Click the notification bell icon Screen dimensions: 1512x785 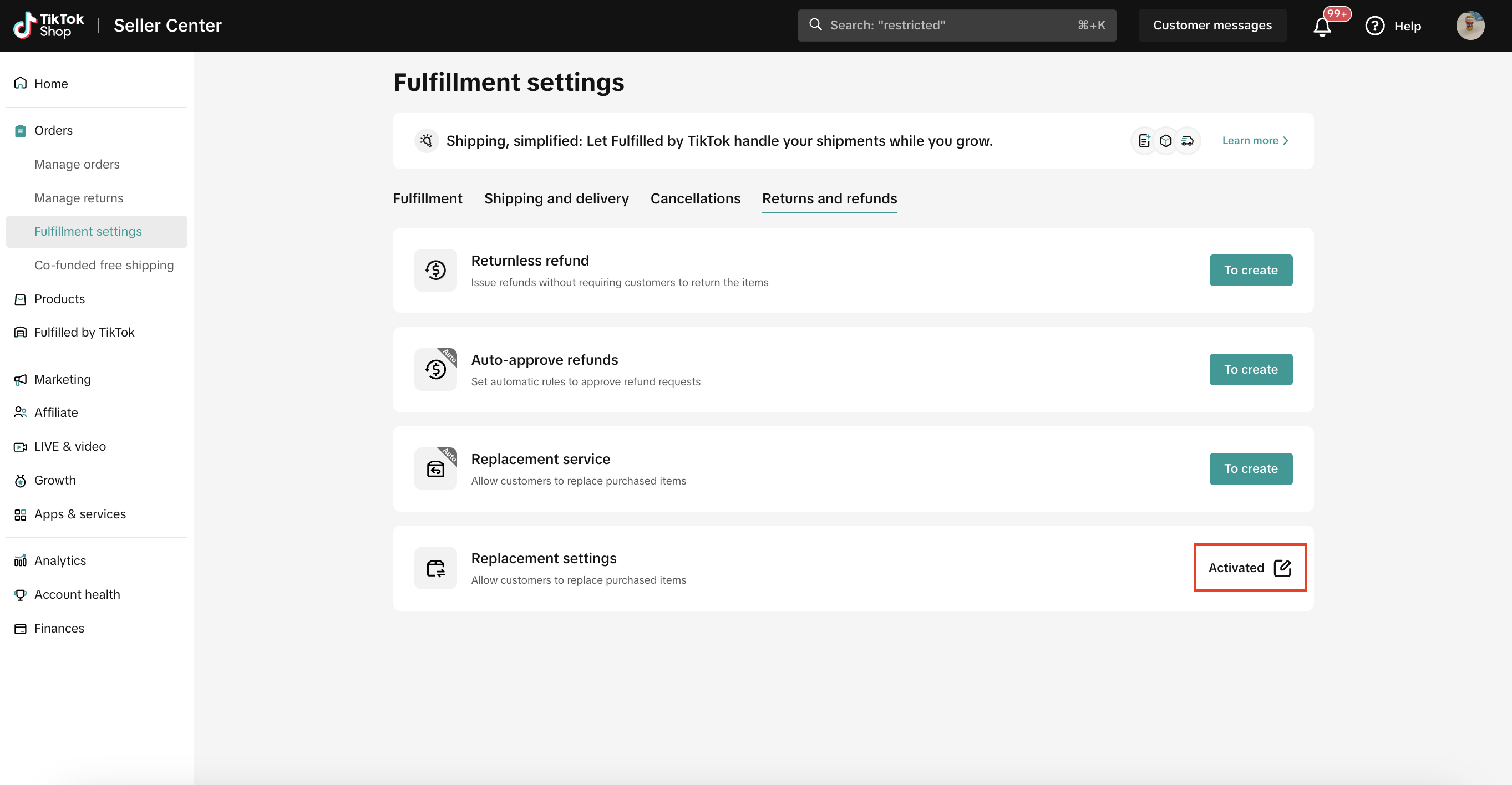tap(1322, 27)
